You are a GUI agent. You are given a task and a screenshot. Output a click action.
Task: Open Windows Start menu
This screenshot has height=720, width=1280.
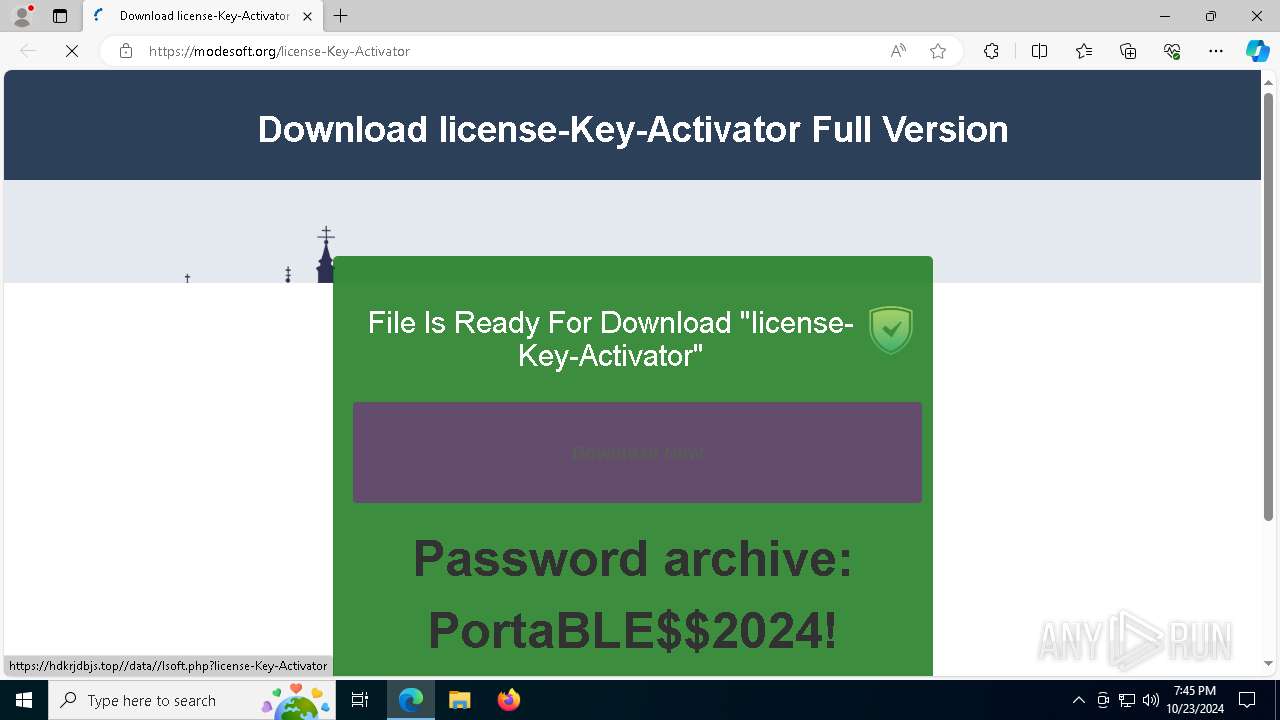(x=24, y=700)
